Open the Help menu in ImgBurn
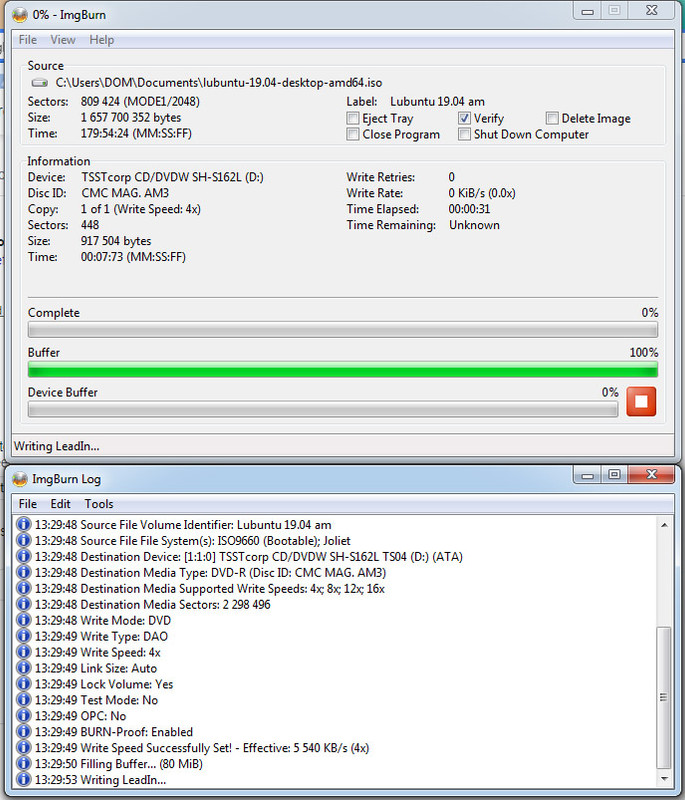Image resolution: width=685 pixels, height=800 pixels. (102, 40)
